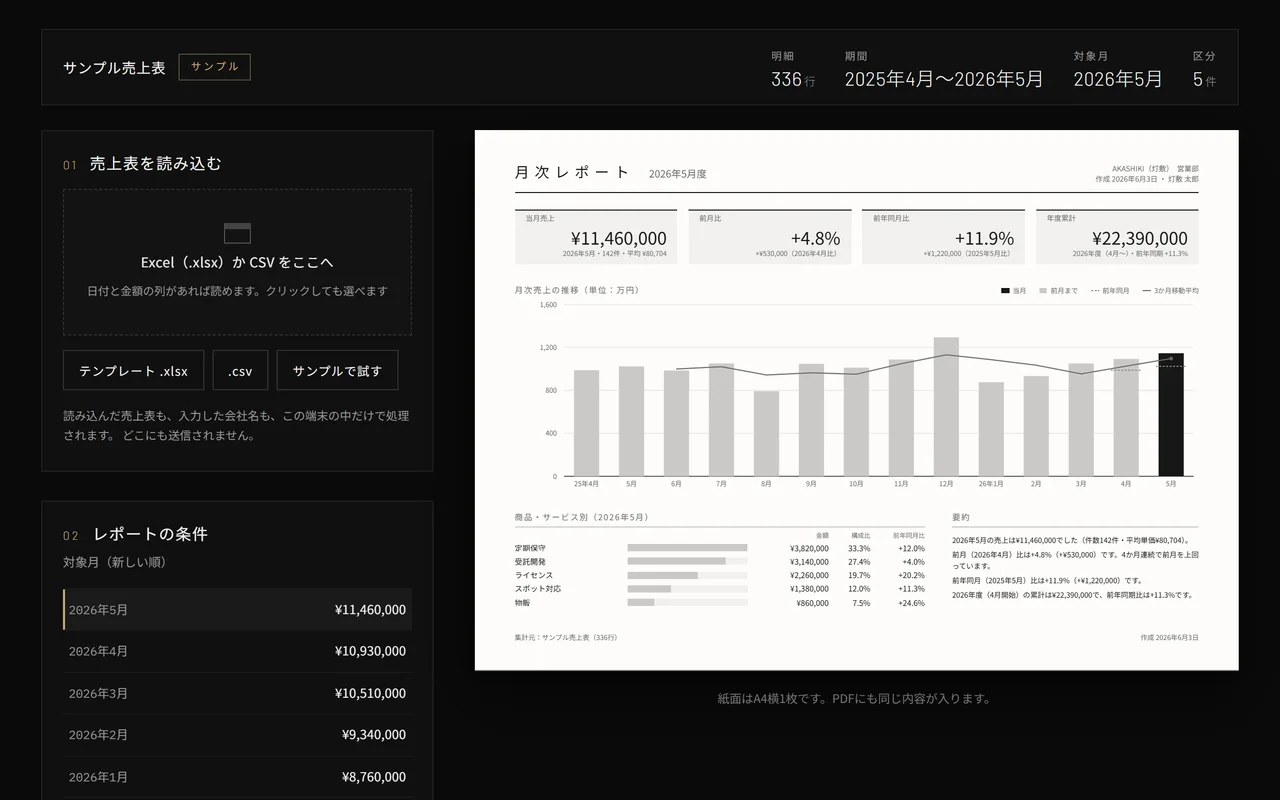Click the 27.4% composition value for 受託開発
Image resolution: width=1280 pixels, height=800 pixels.
pos(859,562)
